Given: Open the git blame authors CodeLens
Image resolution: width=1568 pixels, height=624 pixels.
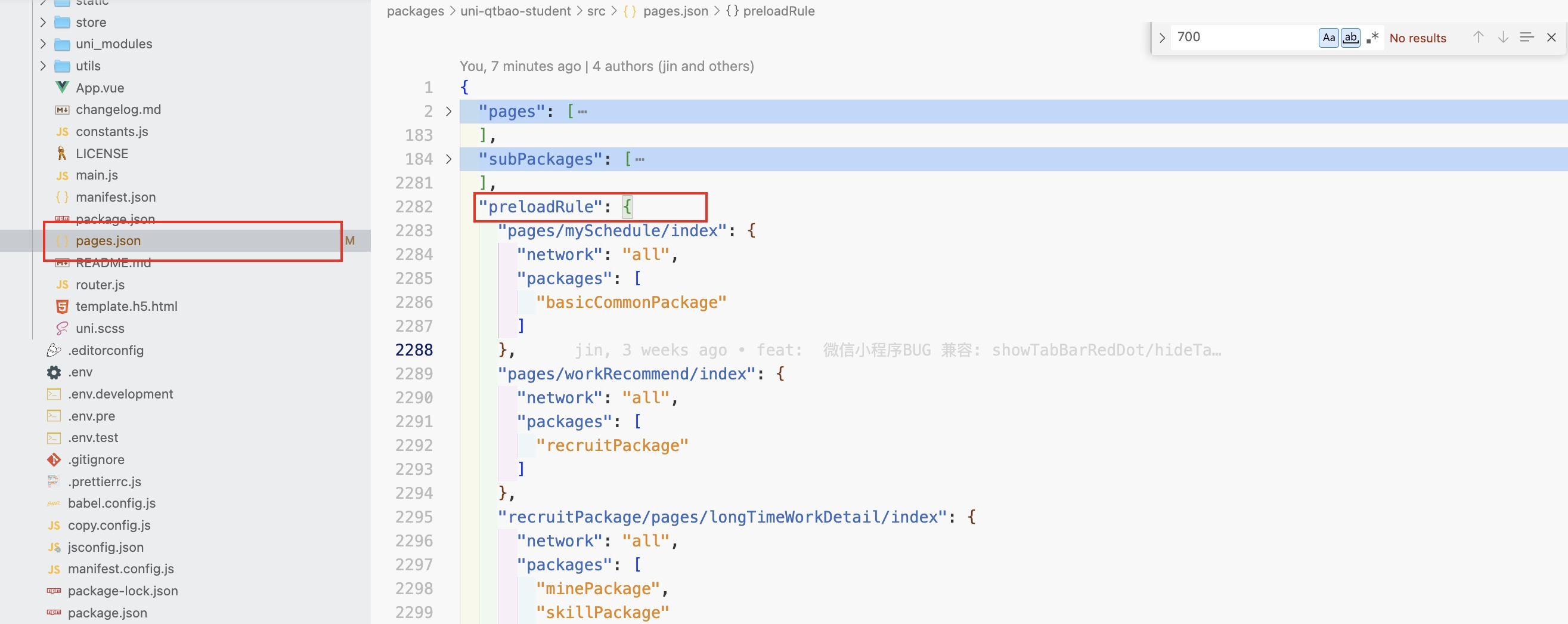Looking at the screenshot, I should (606, 66).
